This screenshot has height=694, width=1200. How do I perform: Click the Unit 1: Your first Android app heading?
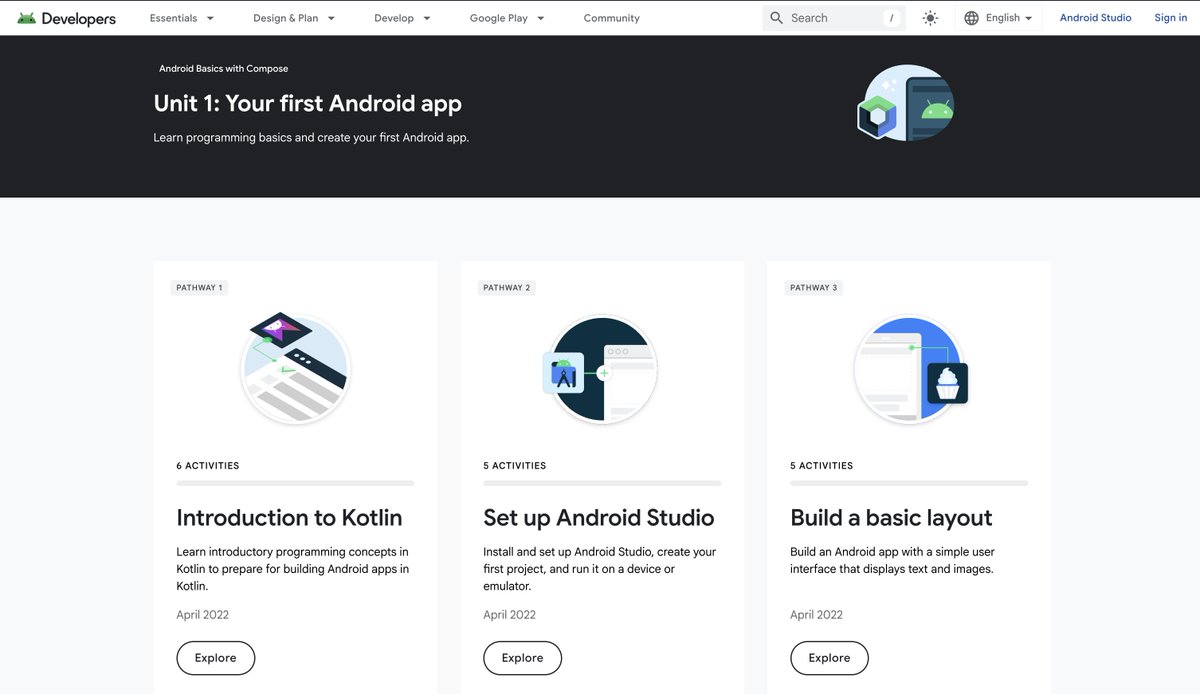click(308, 103)
